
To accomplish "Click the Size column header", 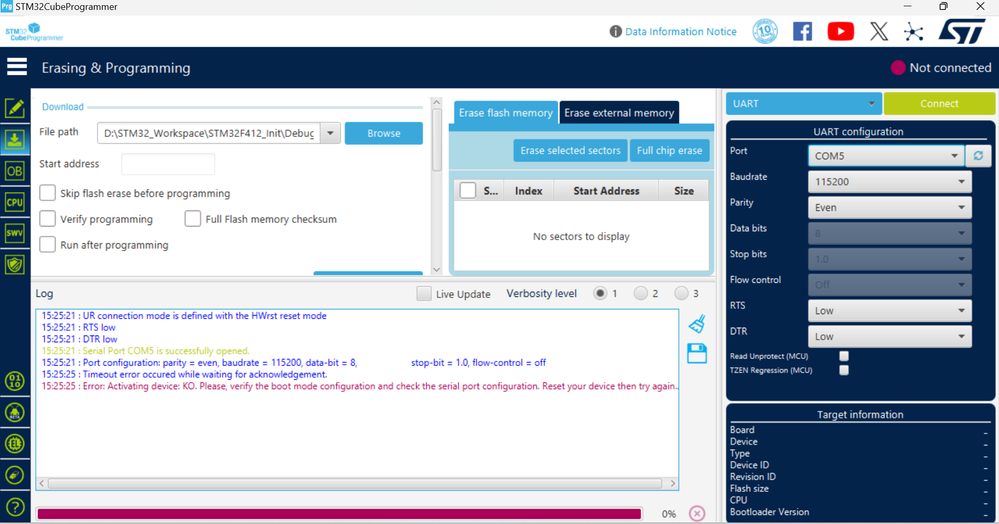I will point(684,191).
